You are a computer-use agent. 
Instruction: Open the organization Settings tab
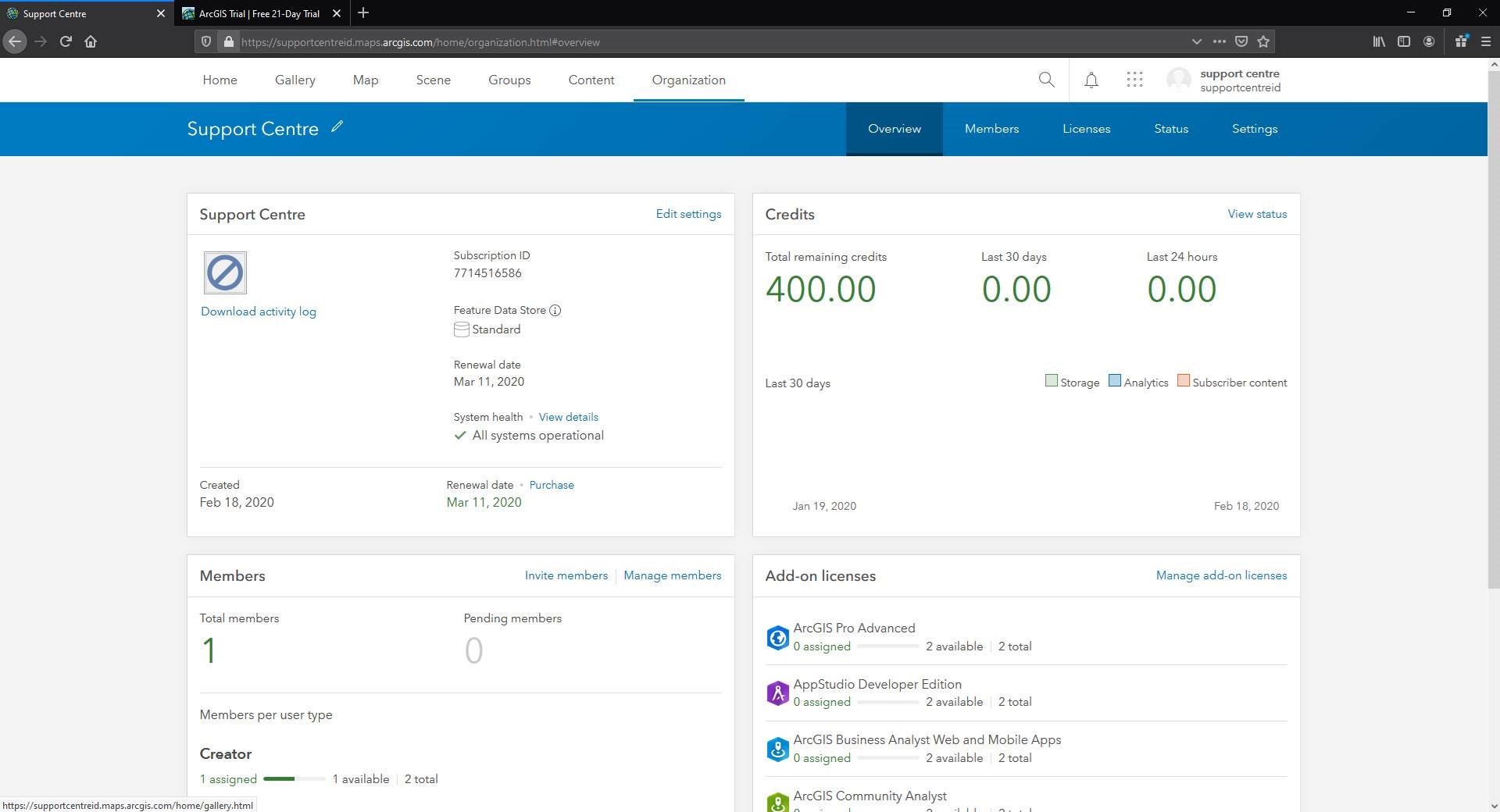point(1255,129)
